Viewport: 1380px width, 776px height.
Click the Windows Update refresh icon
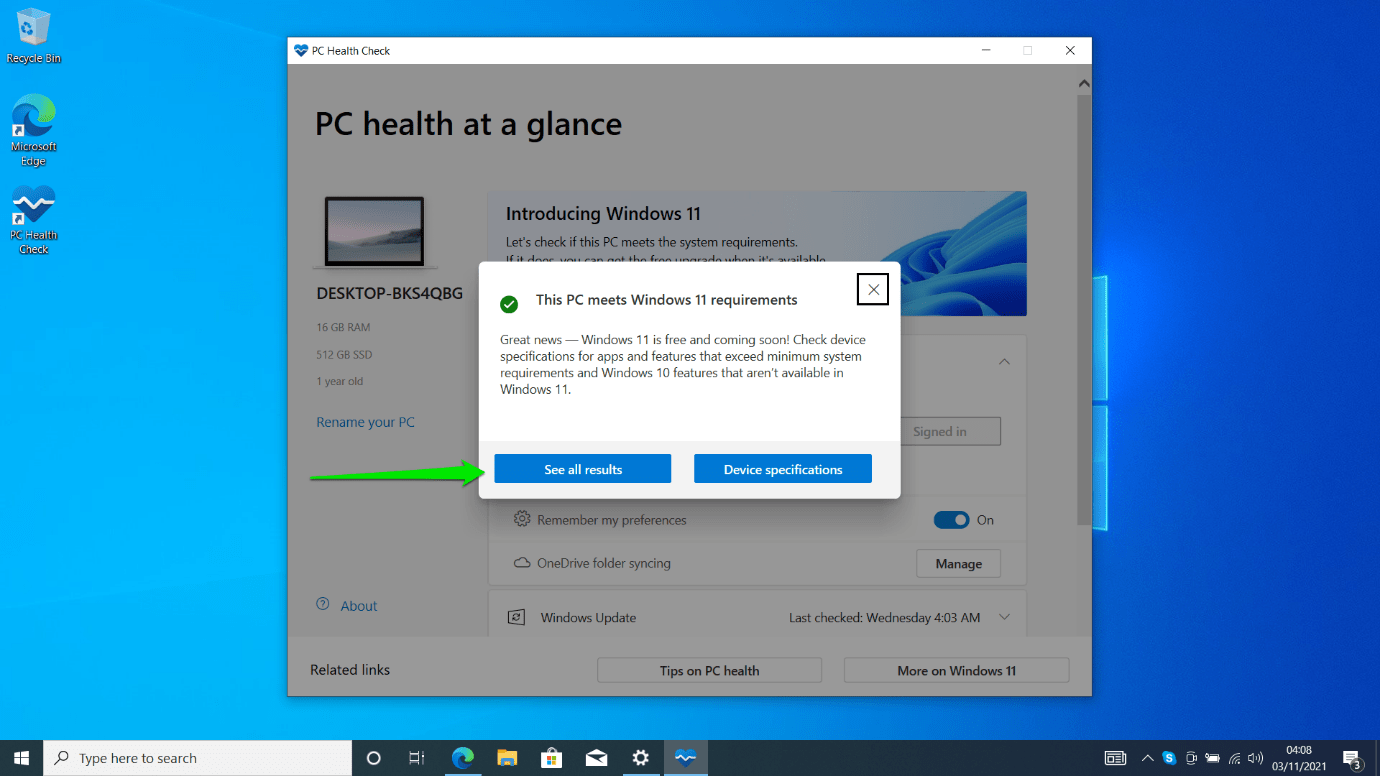516,617
